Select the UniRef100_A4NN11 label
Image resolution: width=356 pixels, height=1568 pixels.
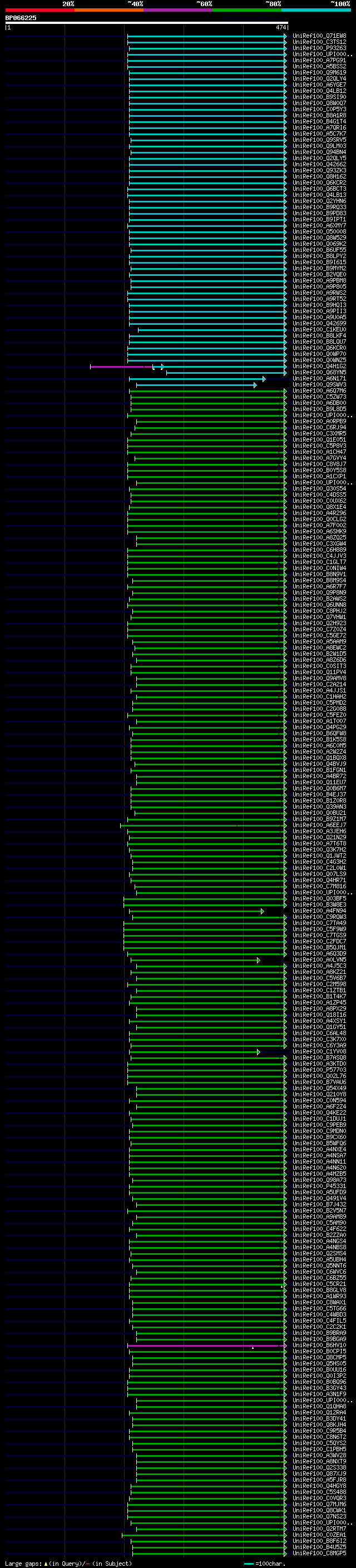[319, 1161]
